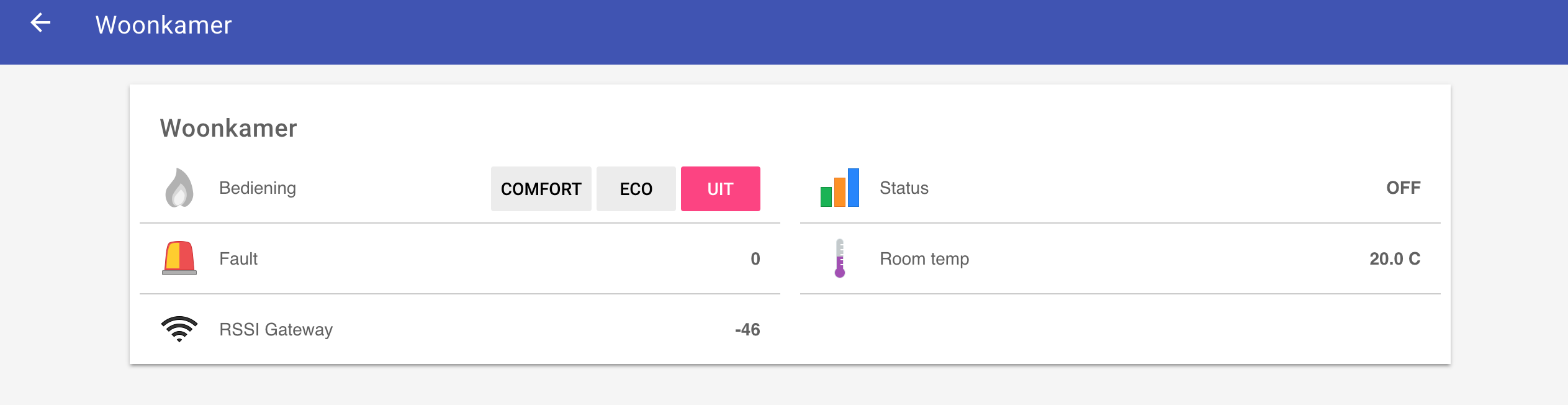The image size is (1568, 405).
Task: Click the RSSI value -46
Action: coord(747,330)
